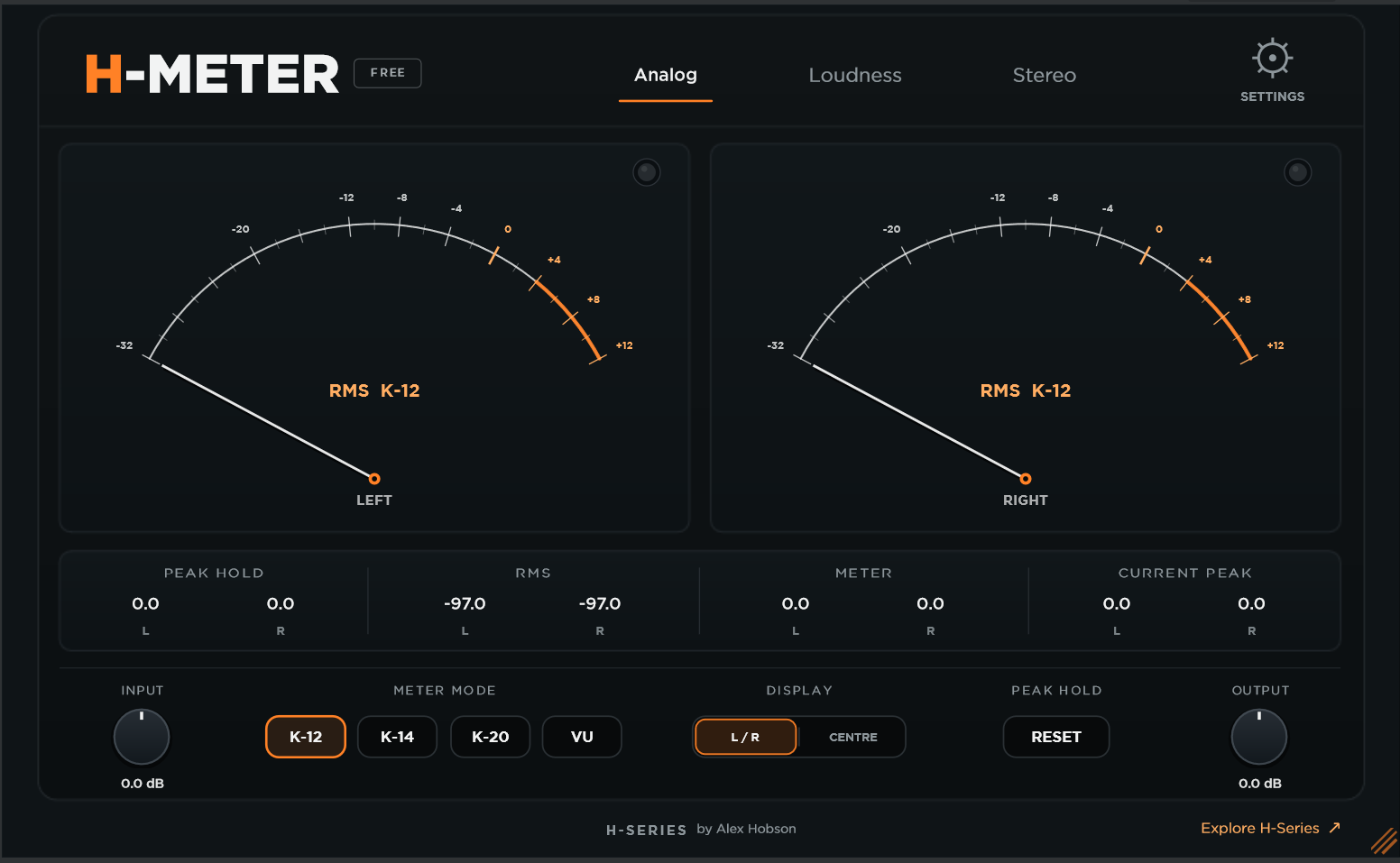
Task: Click the Peak Hold R value
Action: pyautogui.click(x=281, y=604)
